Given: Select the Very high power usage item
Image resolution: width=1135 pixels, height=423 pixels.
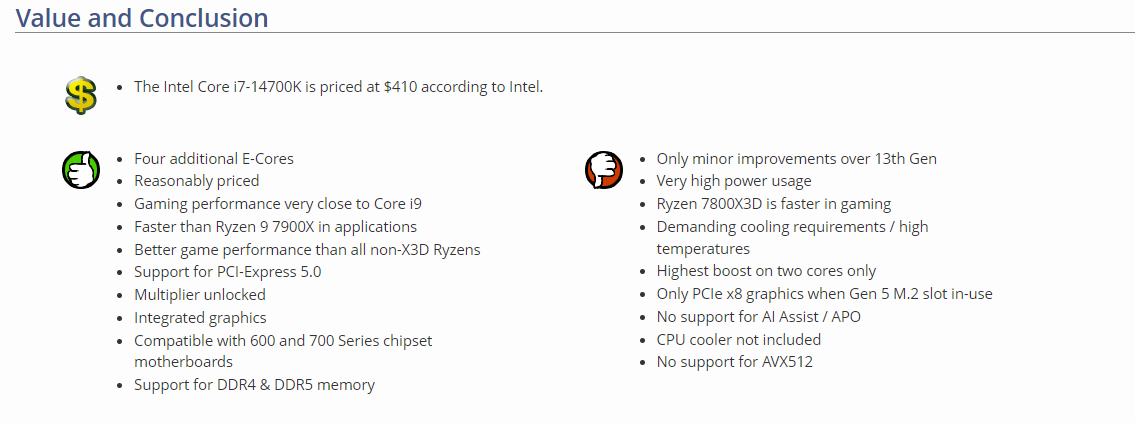Looking at the screenshot, I should 733,181.
